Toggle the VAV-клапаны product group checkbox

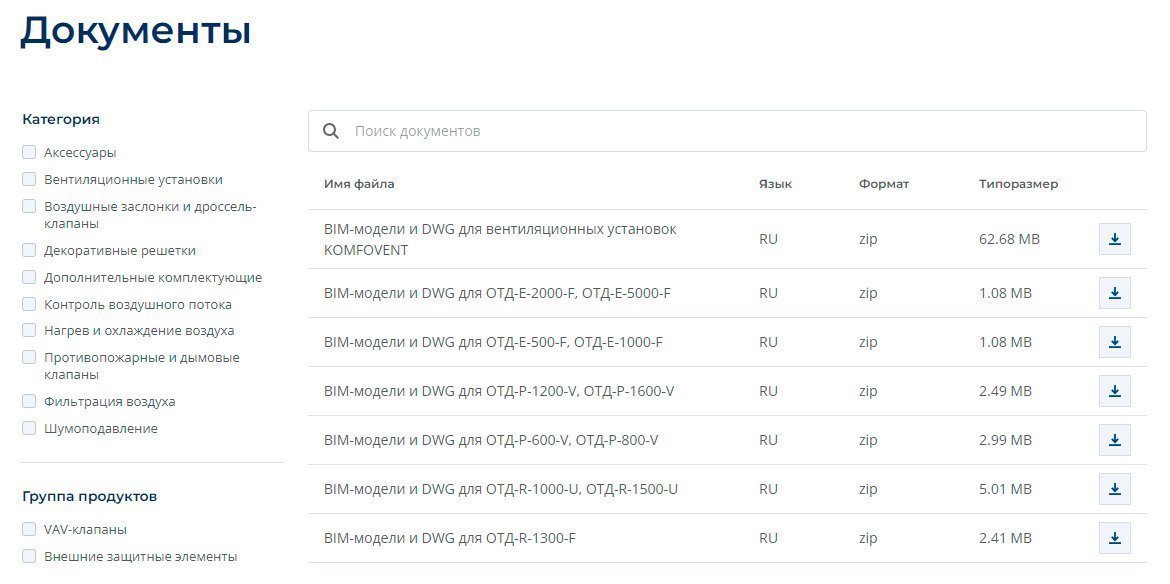pos(29,530)
